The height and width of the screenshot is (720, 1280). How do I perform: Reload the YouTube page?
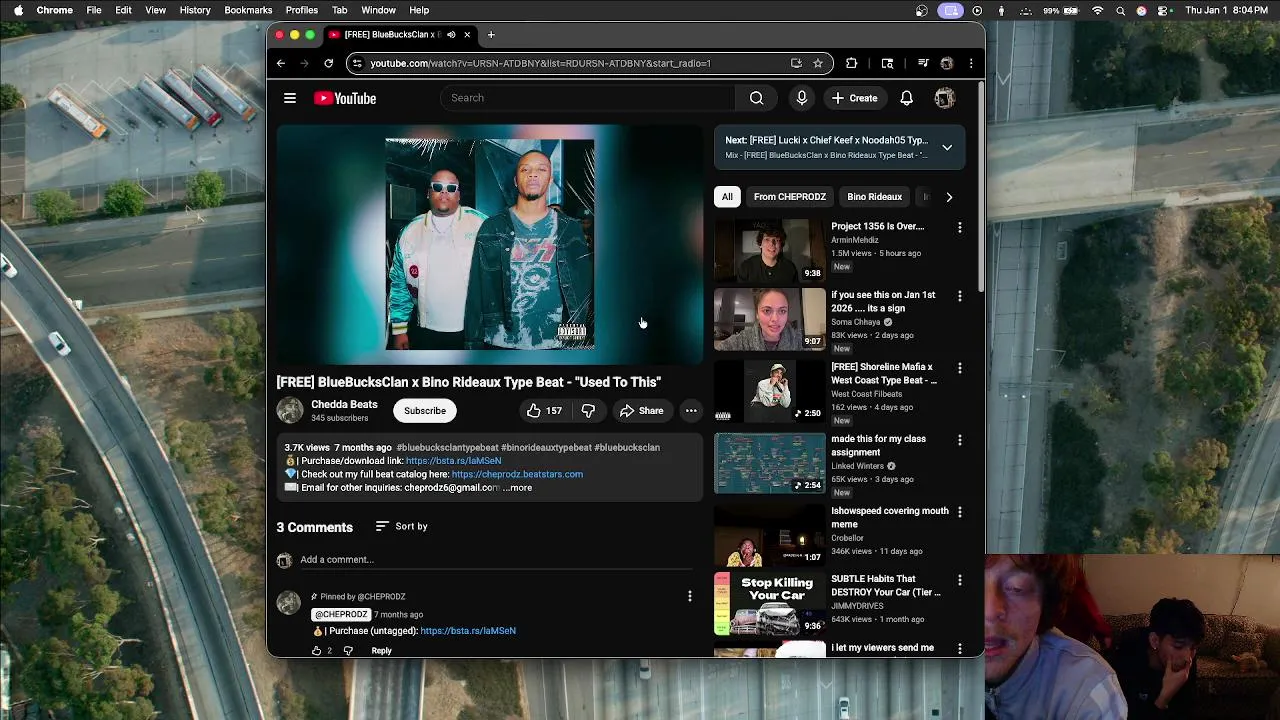(328, 63)
